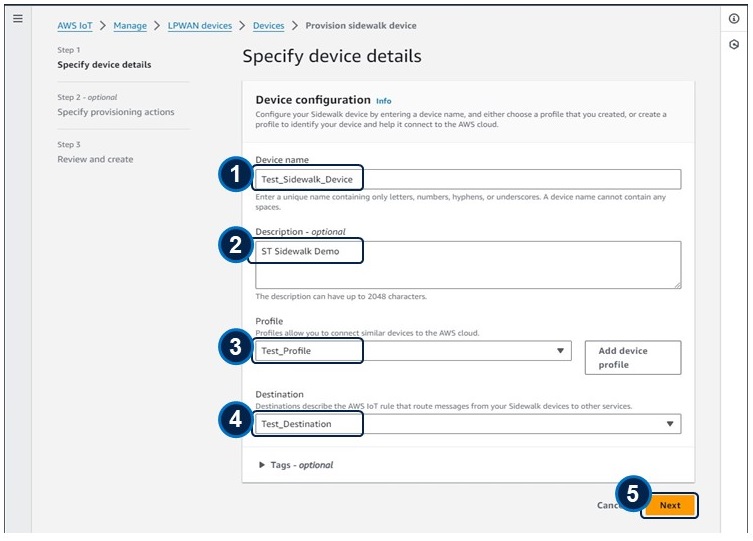Click the hexagon icon under the info icon
Image resolution: width=753 pixels, height=541 pixels.
tap(734, 45)
